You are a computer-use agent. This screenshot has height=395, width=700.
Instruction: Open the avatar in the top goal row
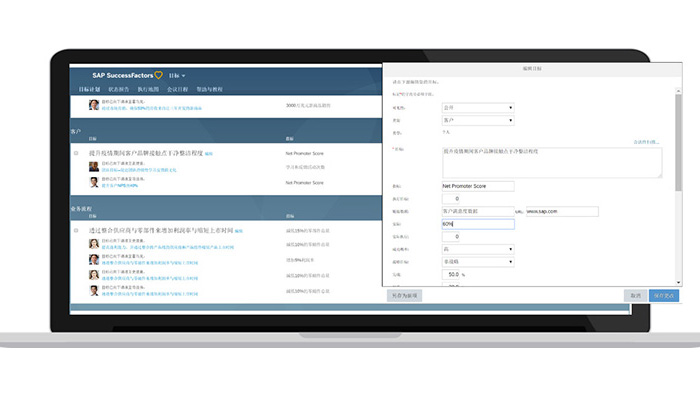(x=94, y=105)
